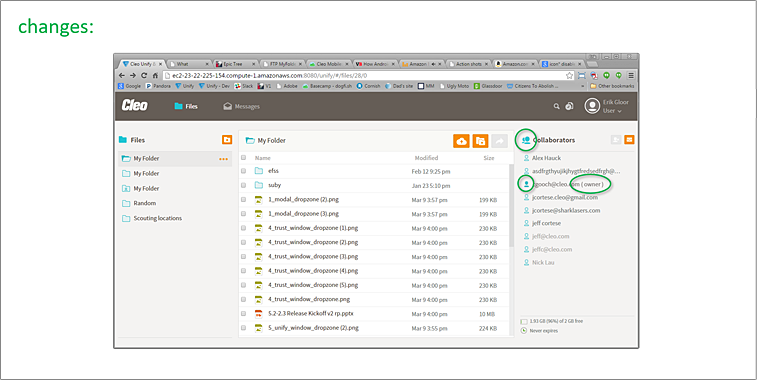Click the owner person icon beside gooch@cleo.com
Image resolution: width=757 pixels, height=380 pixels.
[x=526, y=184]
